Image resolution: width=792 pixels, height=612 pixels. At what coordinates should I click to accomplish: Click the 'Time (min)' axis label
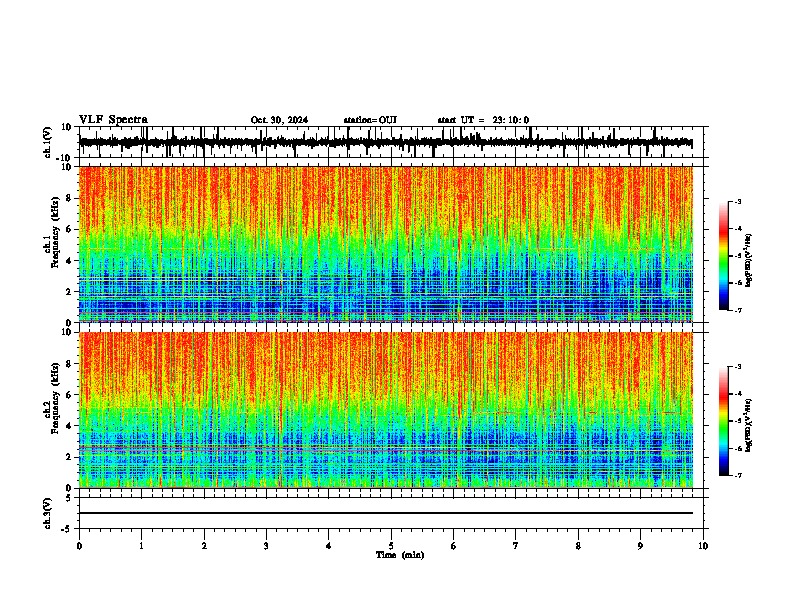pyautogui.click(x=400, y=555)
